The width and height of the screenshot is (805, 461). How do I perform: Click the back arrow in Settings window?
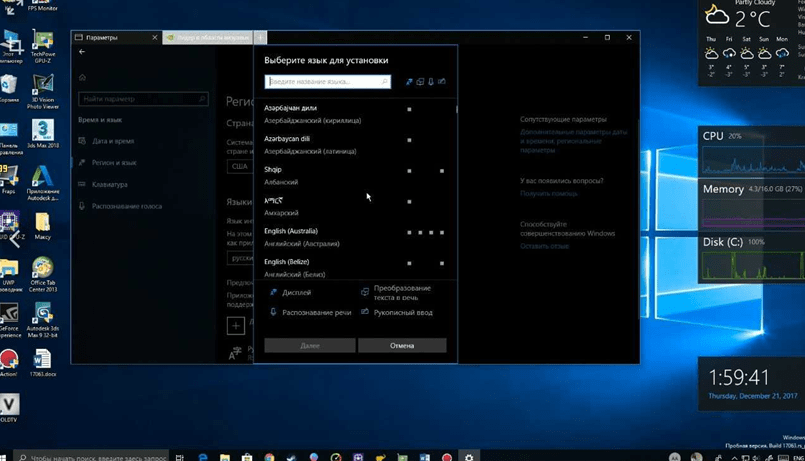coord(82,52)
